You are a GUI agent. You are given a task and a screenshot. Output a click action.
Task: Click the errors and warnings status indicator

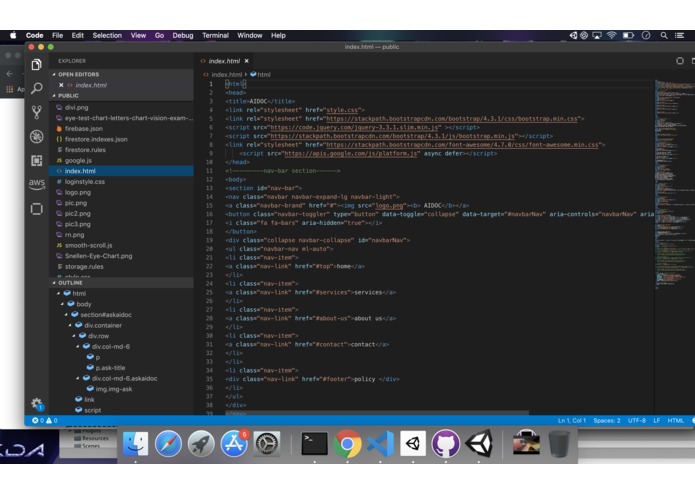[x=45, y=420]
